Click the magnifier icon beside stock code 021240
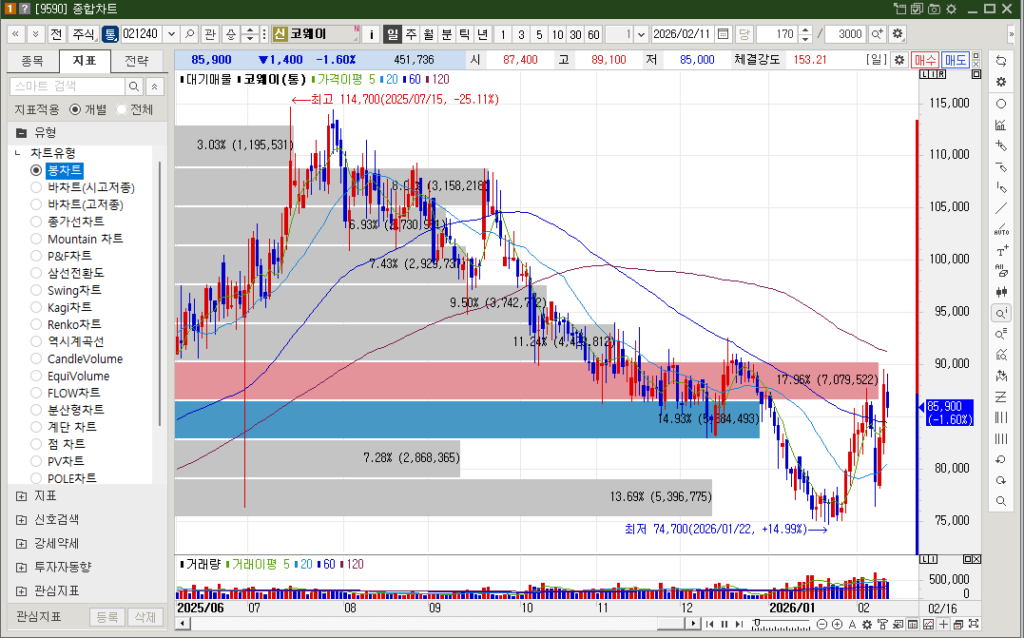The image size is (1024, 638). pyautogui.click(x=190, y=34)
